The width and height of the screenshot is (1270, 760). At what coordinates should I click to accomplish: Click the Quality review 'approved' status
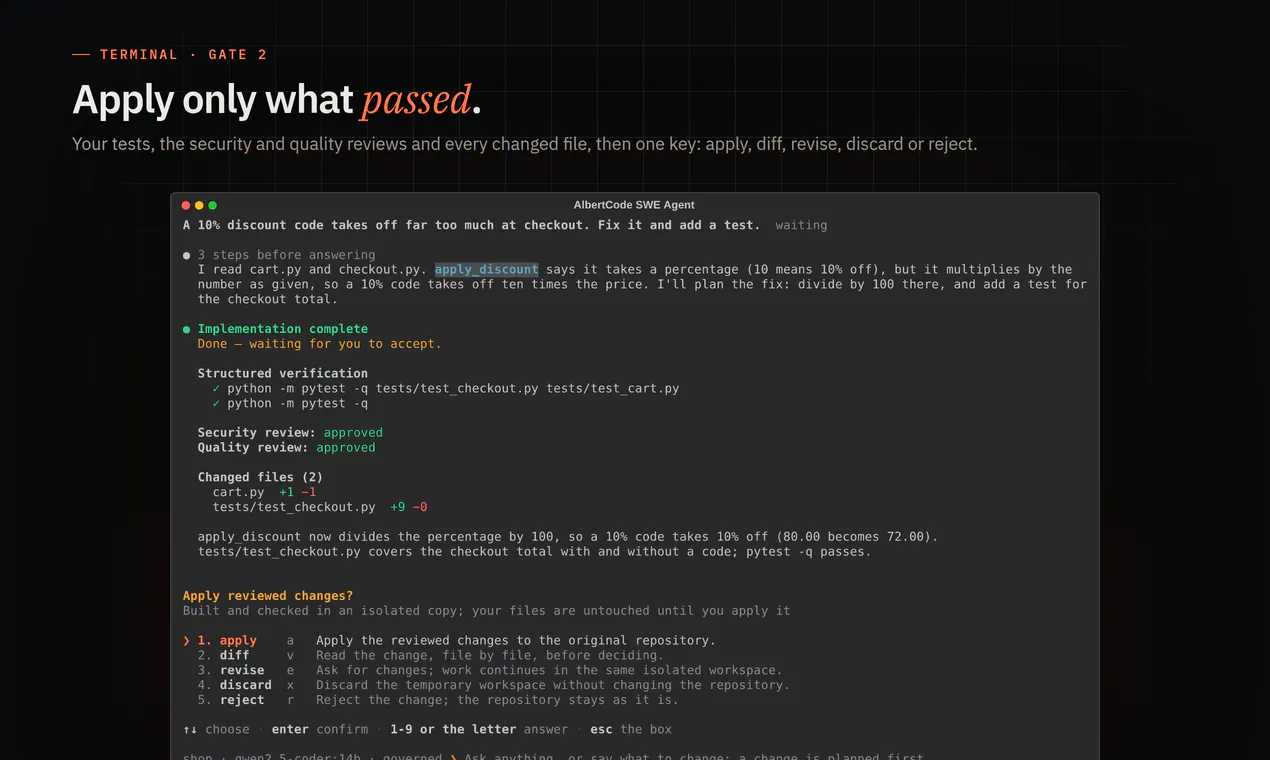coord(346,448)
